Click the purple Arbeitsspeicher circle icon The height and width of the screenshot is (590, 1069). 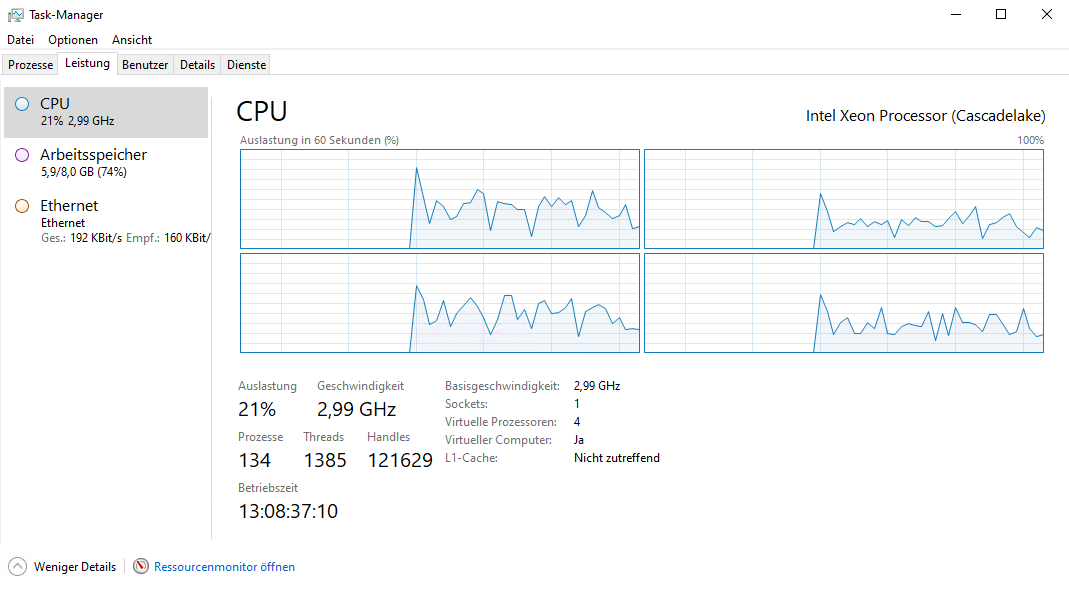point(22,155)
